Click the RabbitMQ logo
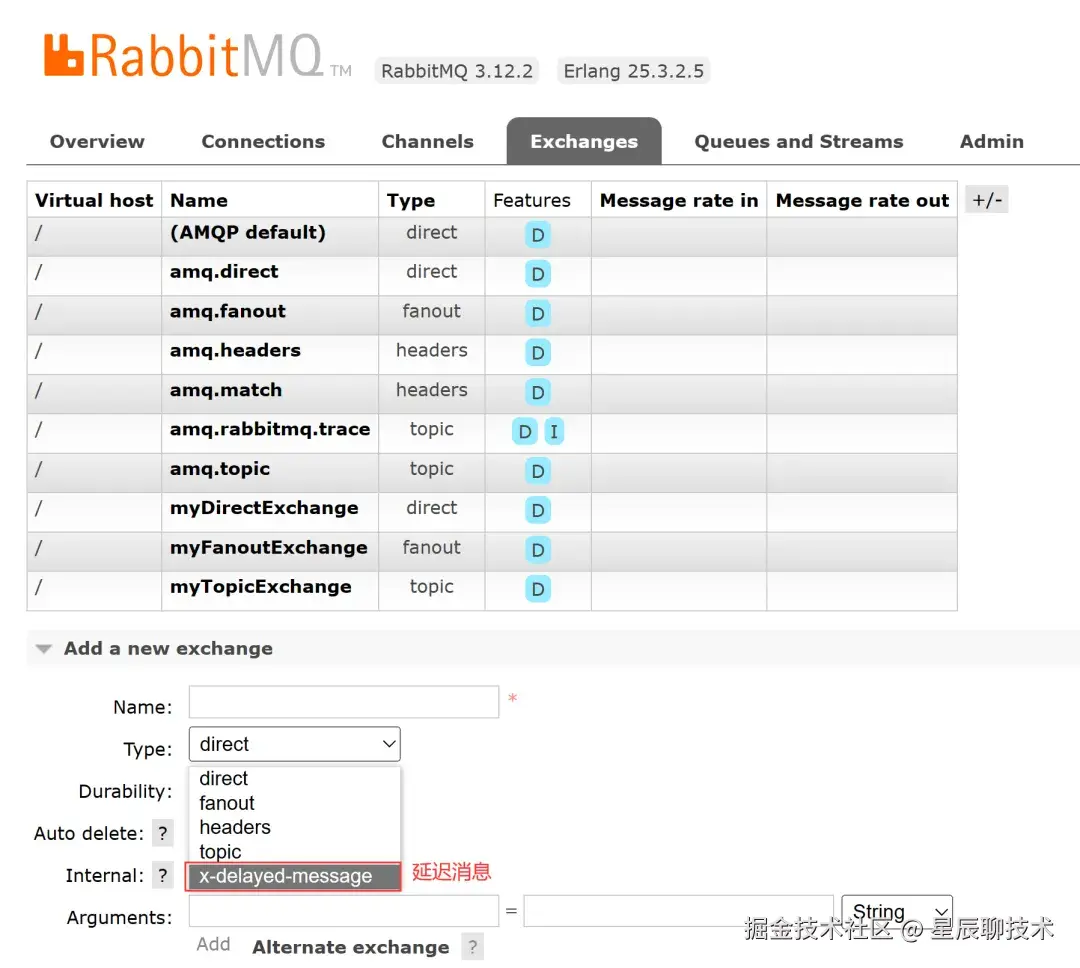 [x=198, y=56]
